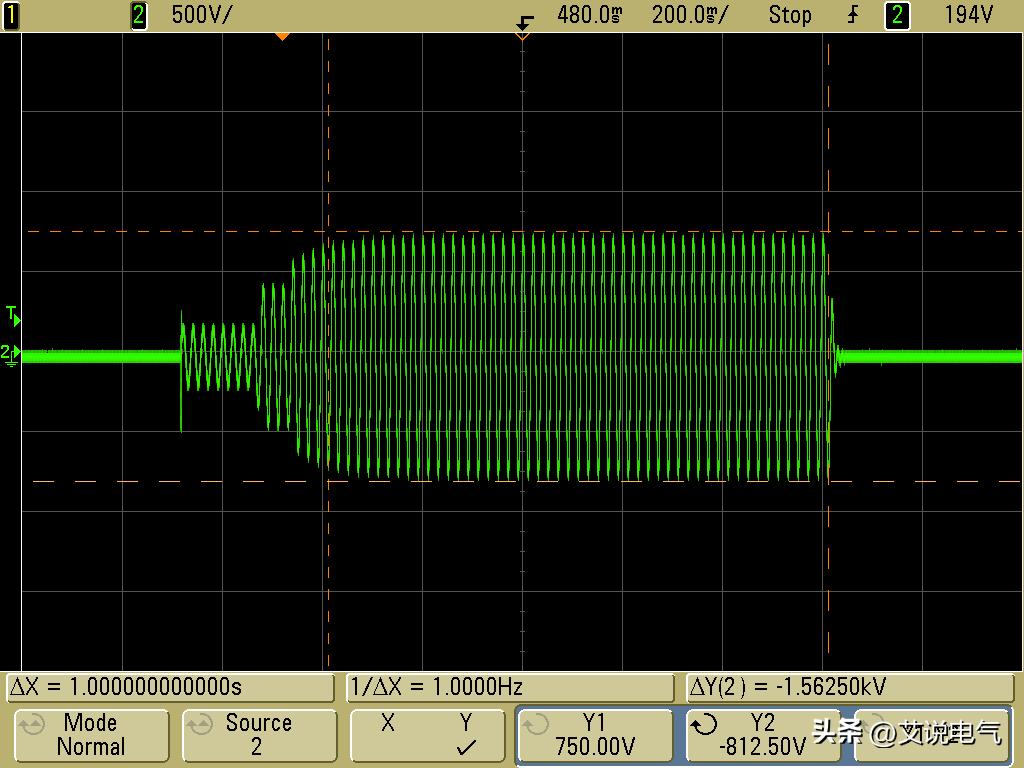Click the knob icon on Mode softkey
This screenshot has width=1024, height=768.
pos(31,723)
